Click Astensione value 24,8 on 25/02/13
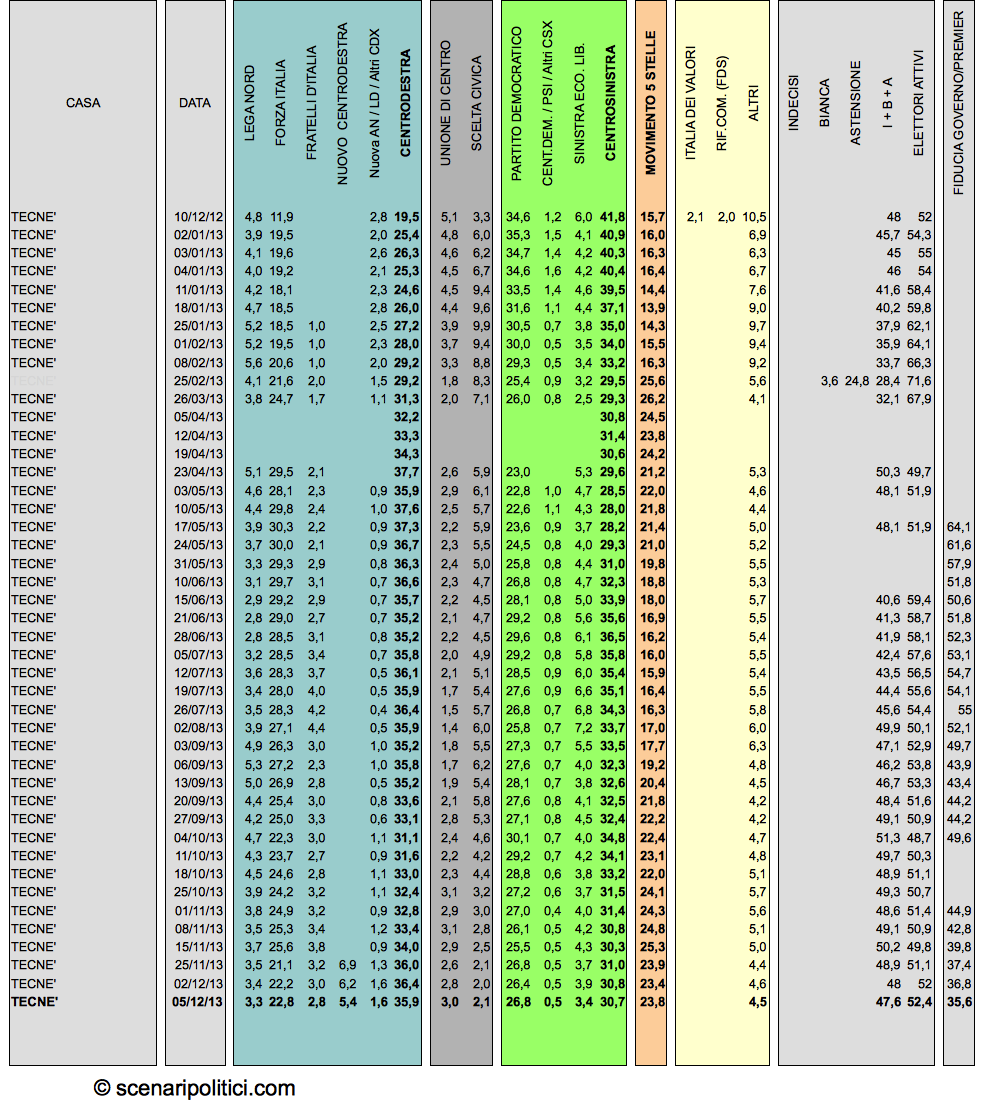985x1112 pixels. (857, 381)
